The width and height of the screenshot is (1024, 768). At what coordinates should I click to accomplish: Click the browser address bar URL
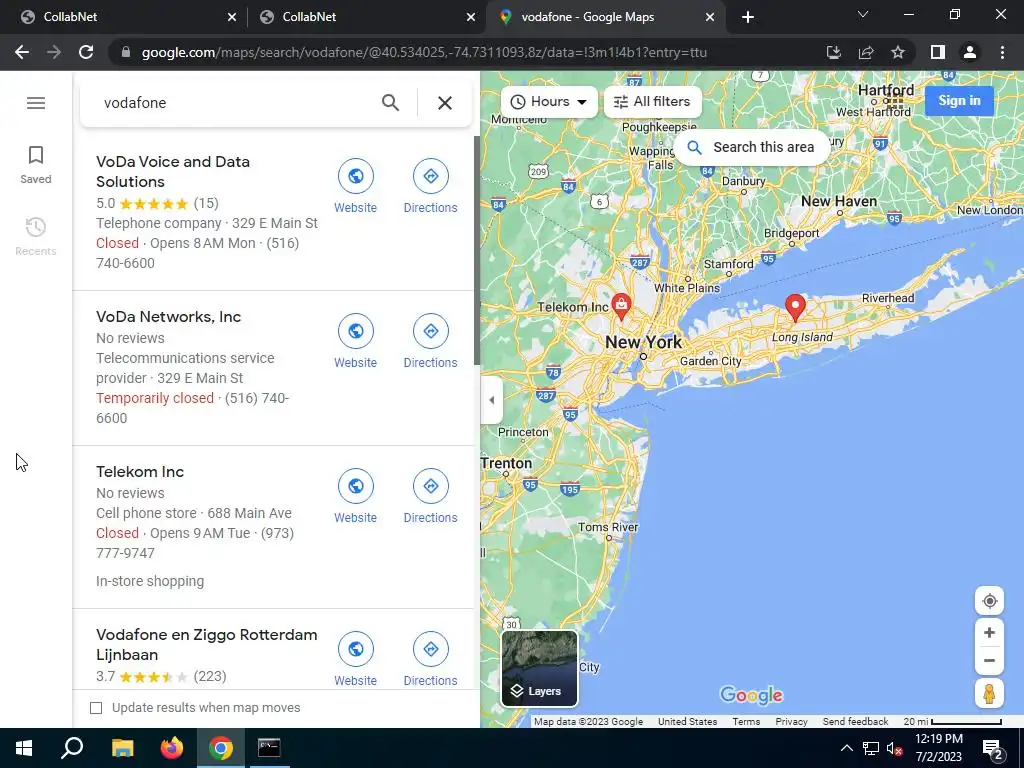tap(424, 52)
